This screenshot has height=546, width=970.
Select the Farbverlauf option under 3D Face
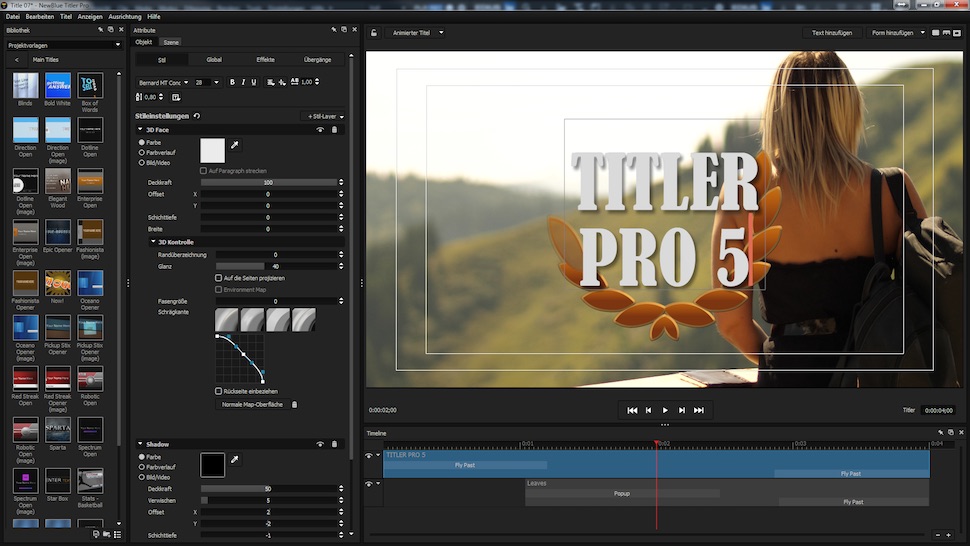142,152
